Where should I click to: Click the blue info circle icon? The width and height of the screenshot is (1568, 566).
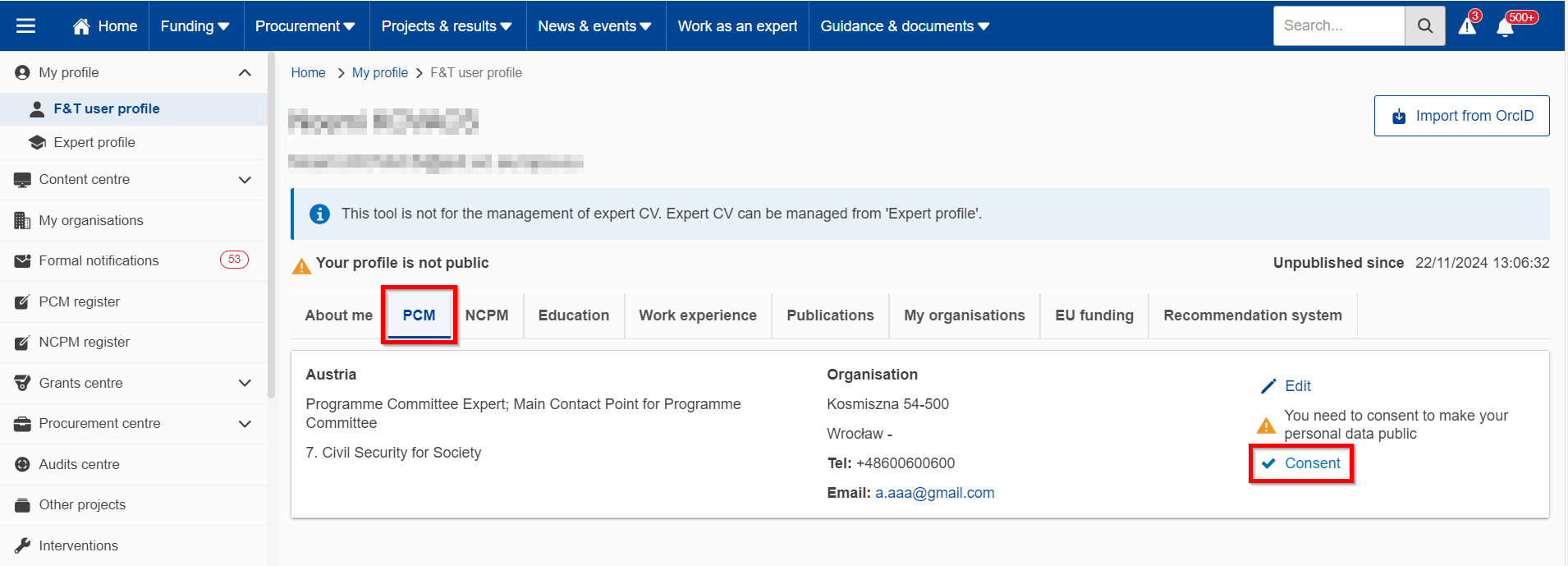point(319,214)
